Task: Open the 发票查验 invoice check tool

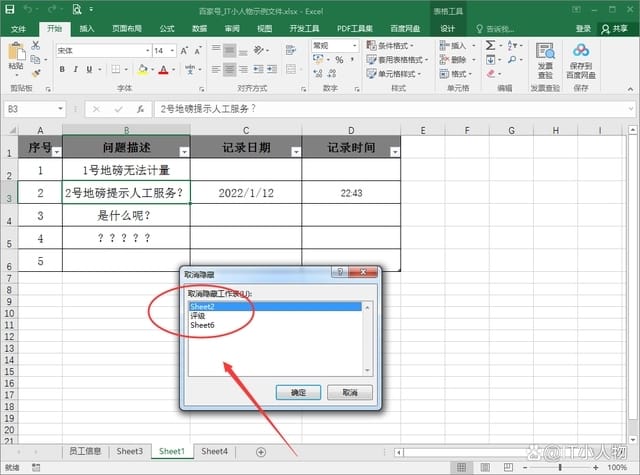Action: [545, 60]
